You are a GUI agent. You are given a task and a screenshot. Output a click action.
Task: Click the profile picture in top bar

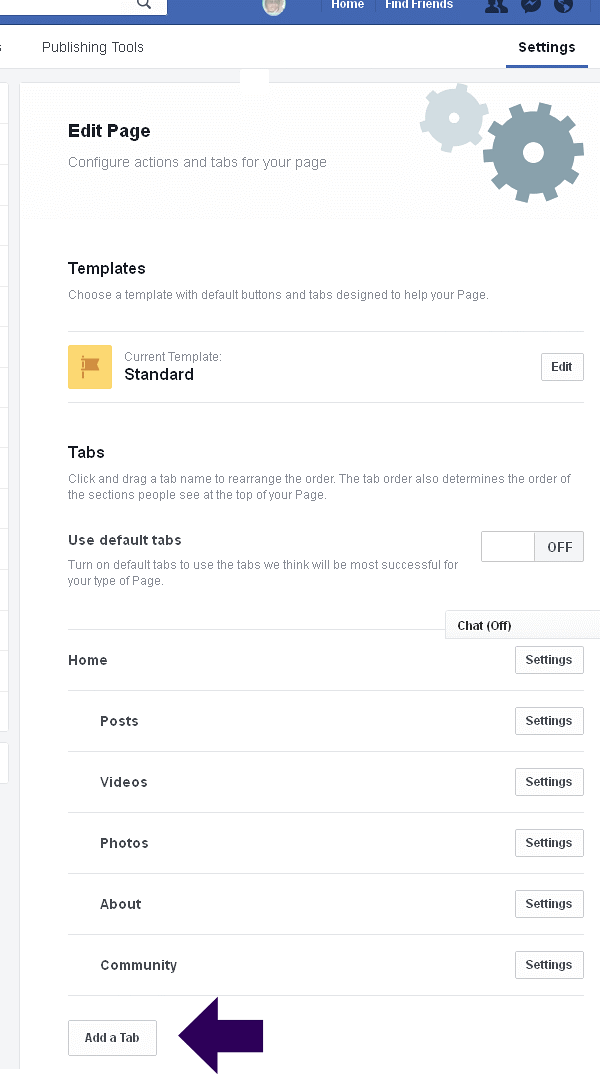pos(274,6)
